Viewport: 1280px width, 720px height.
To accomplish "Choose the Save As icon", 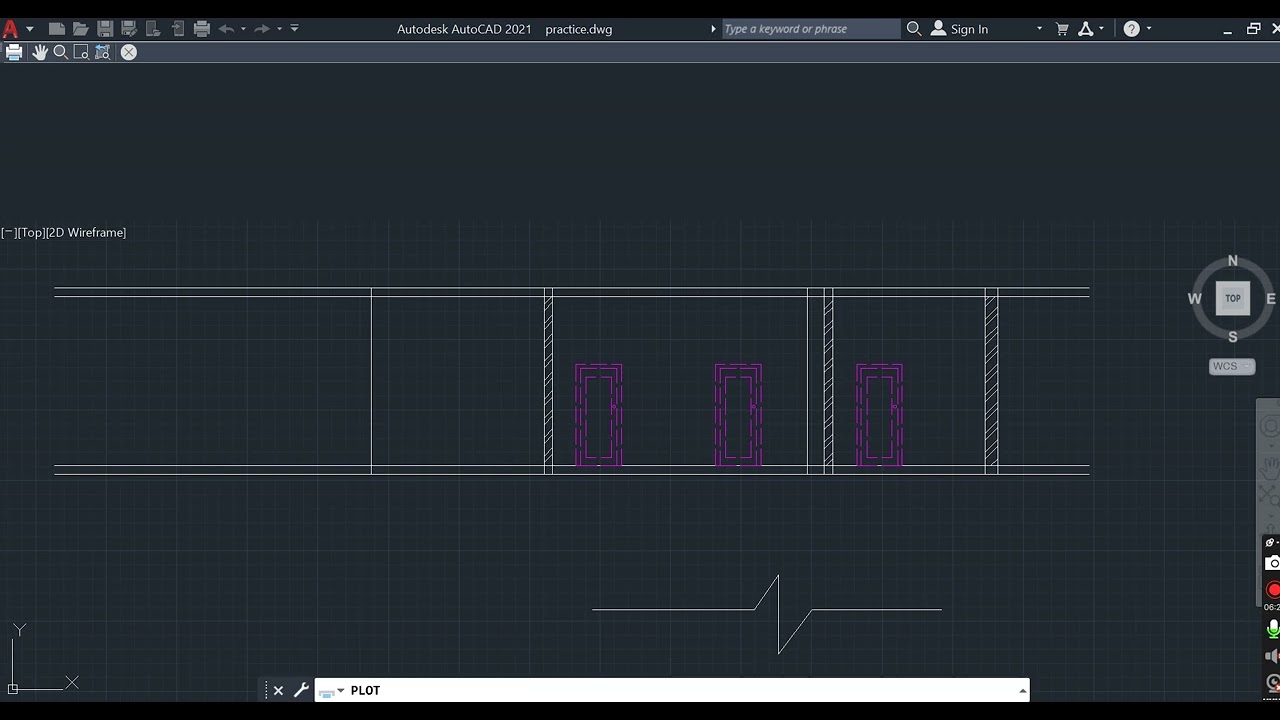I will (x=129, y=29).
